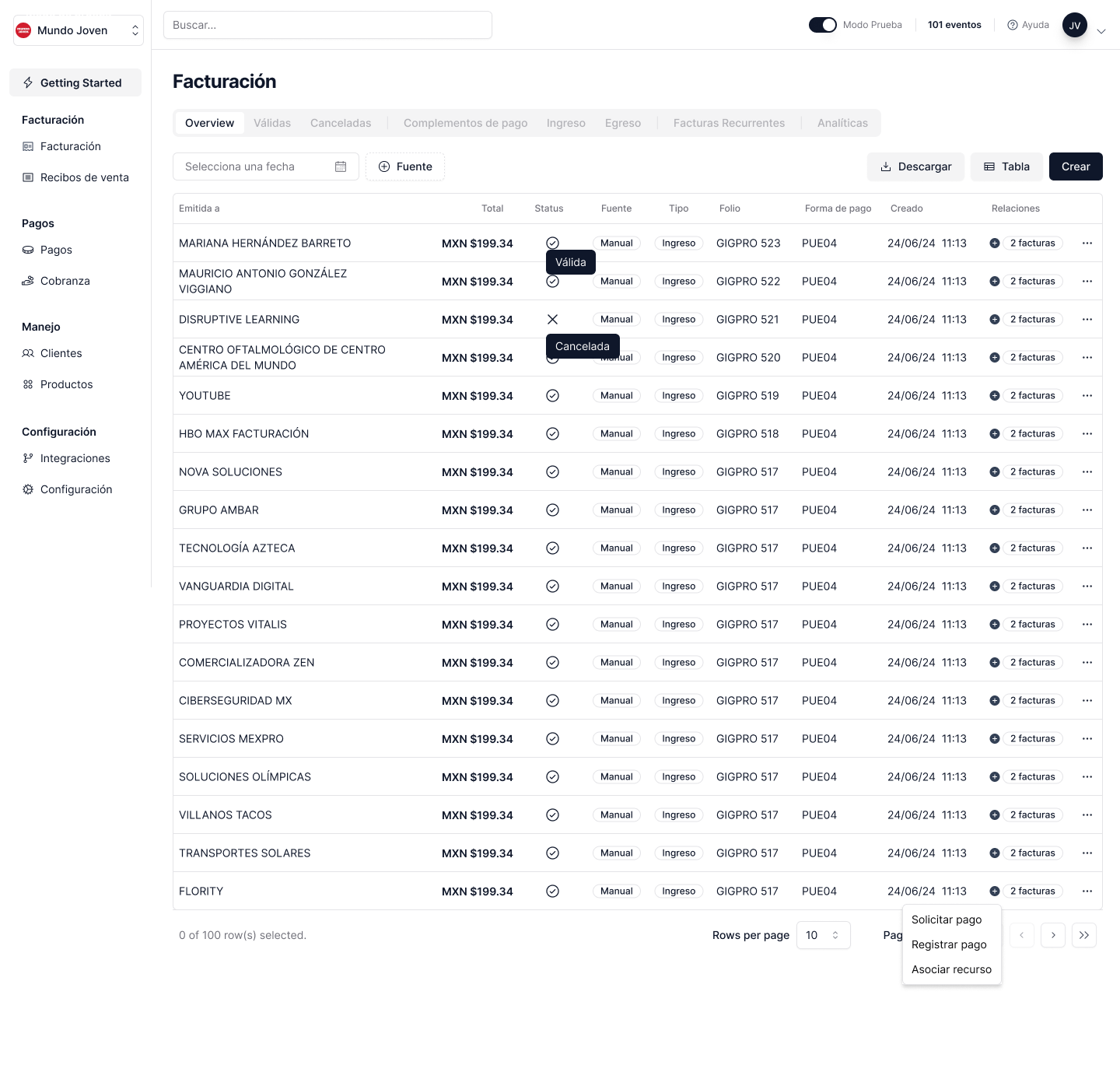Click the valid status icon for TECNOLOGÍA AZTECA

(x=552, y=548)
